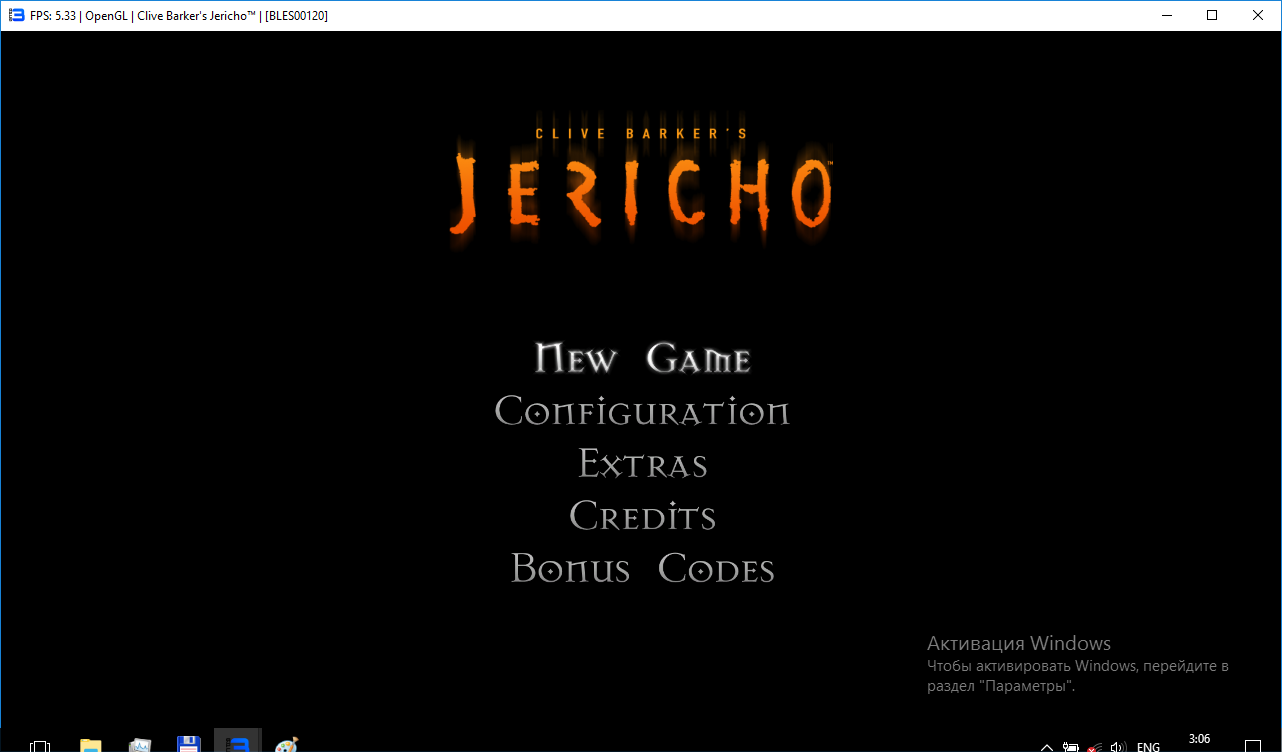Open the notification center button on the taskbar
Image resolution: width=1282 pixels, height=752 pixels.
coord(1253,745)
